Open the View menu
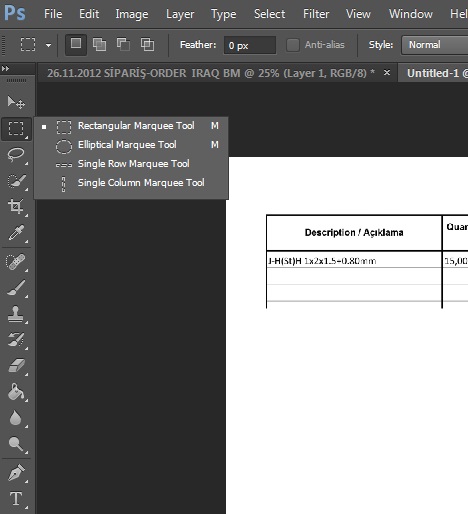Viewport: 468px width, 514px height. [x=358, y=14]
